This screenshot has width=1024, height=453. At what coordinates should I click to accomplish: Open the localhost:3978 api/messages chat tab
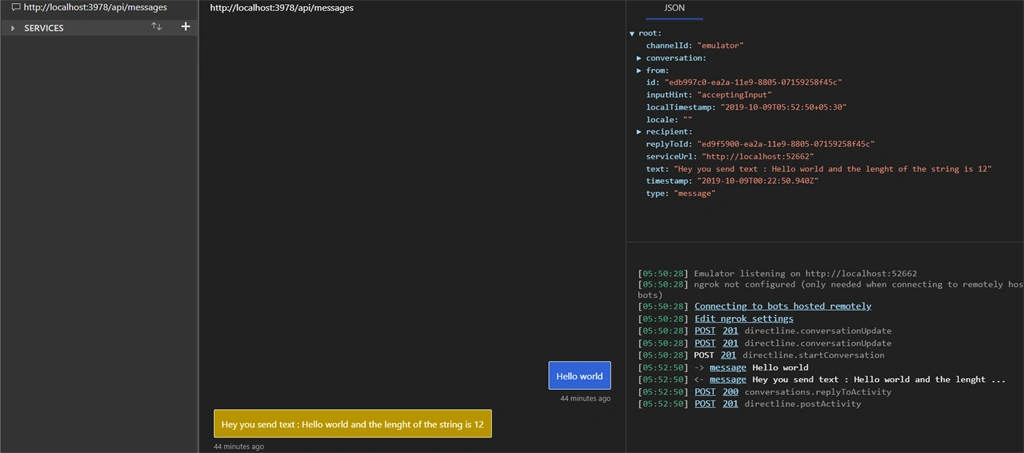click(x=281, y=8)
